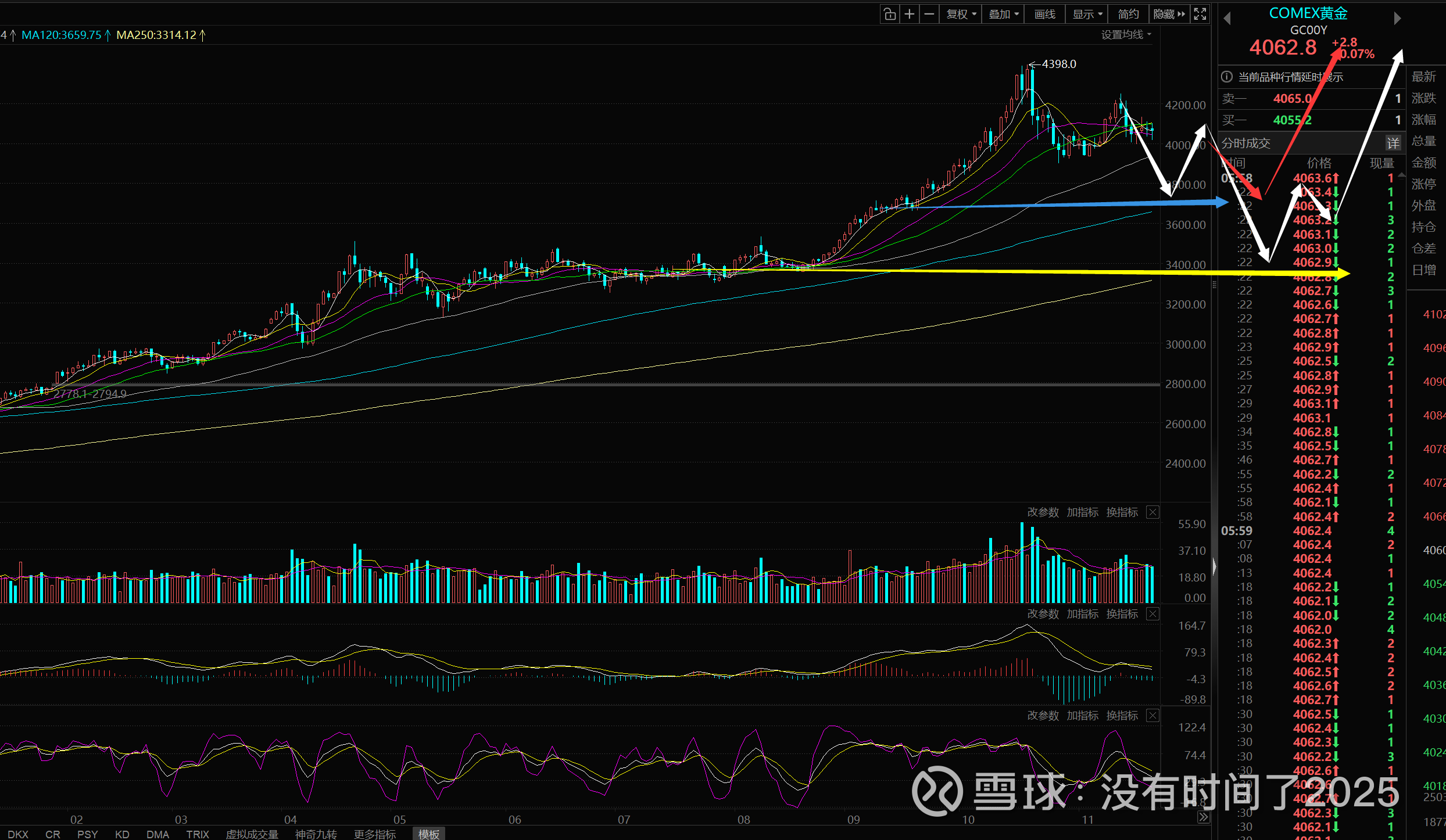Go to next instrument with right arrow
This screenshot has width=1446, height=840.
(1397, 19)
